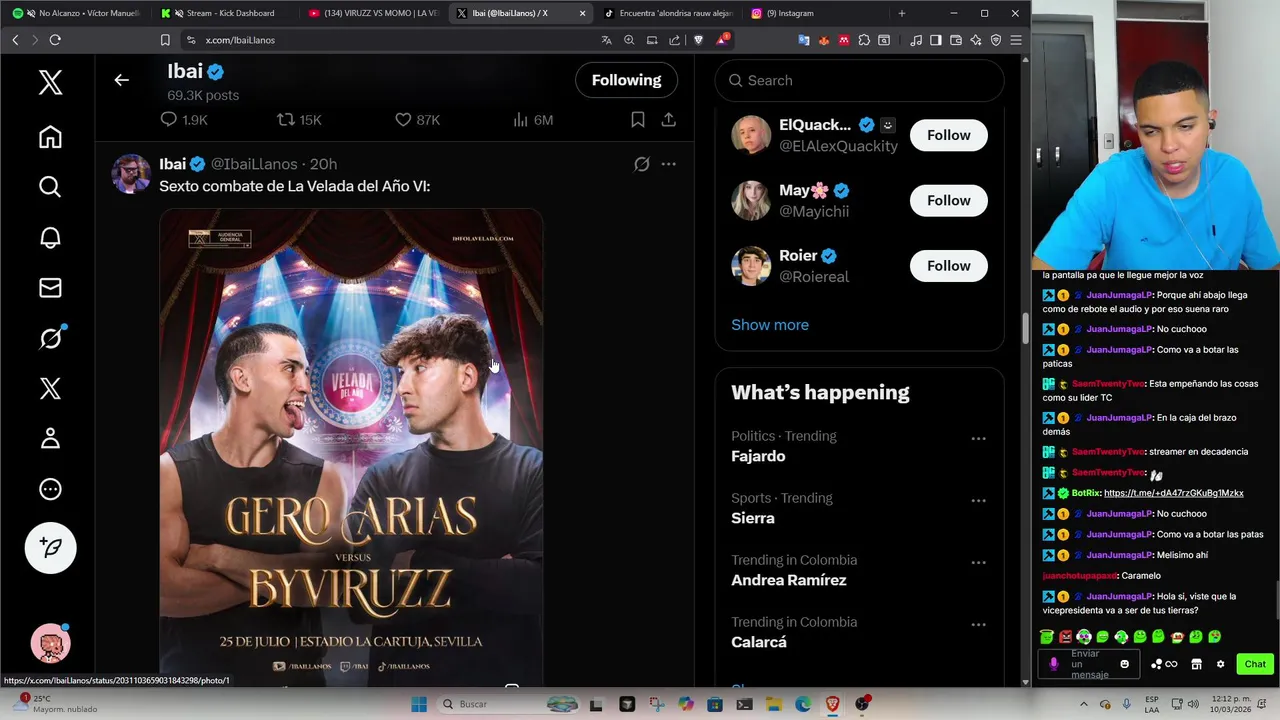Viewport: 1280px width, 720px height.
Task: Open the Fajardo trending topic
Action: [x=758, y=456]
